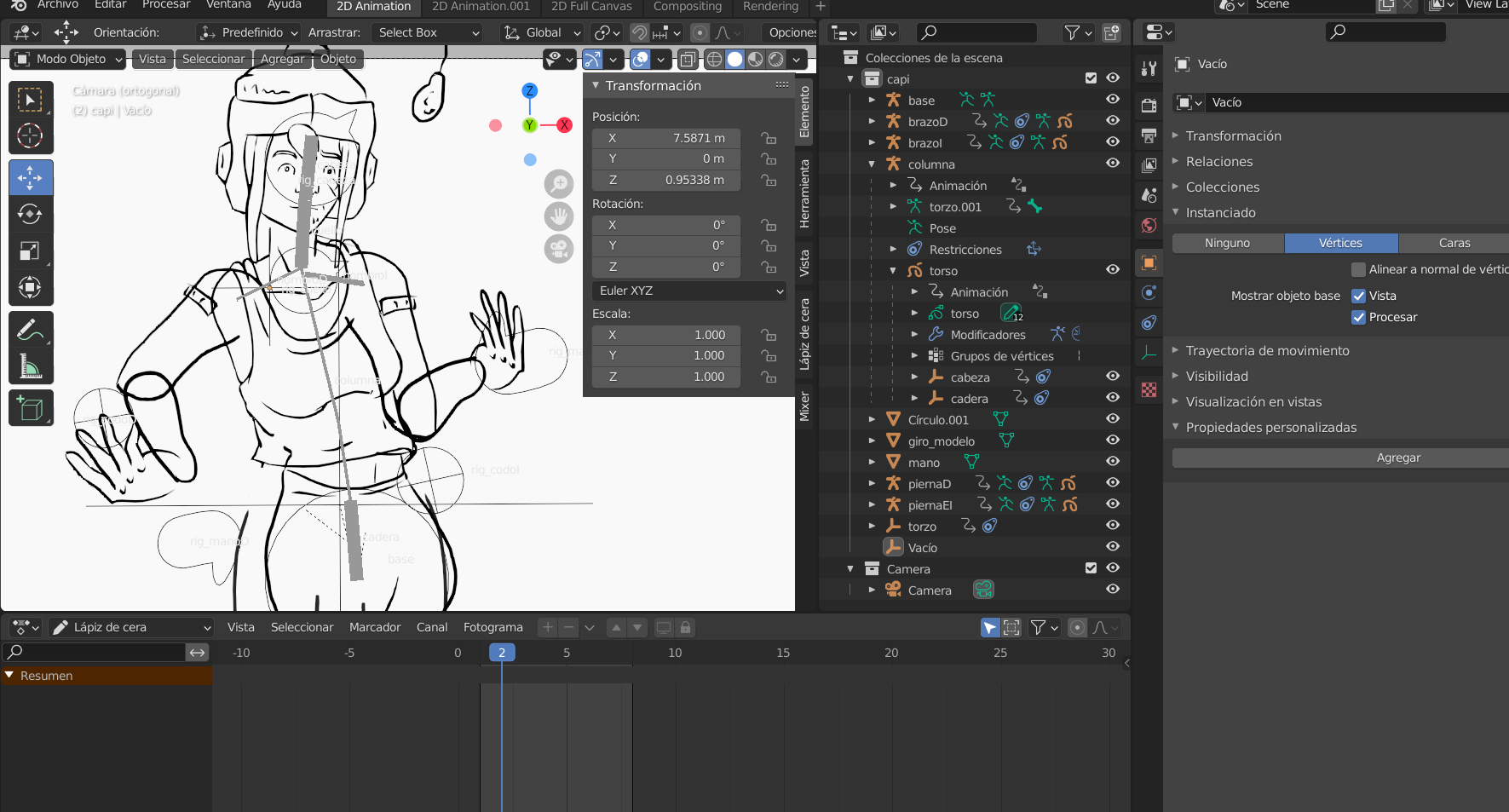The image size is (1509, 812).
Task: Open World properties tab icon
Action: click(x=1149, y=225)
